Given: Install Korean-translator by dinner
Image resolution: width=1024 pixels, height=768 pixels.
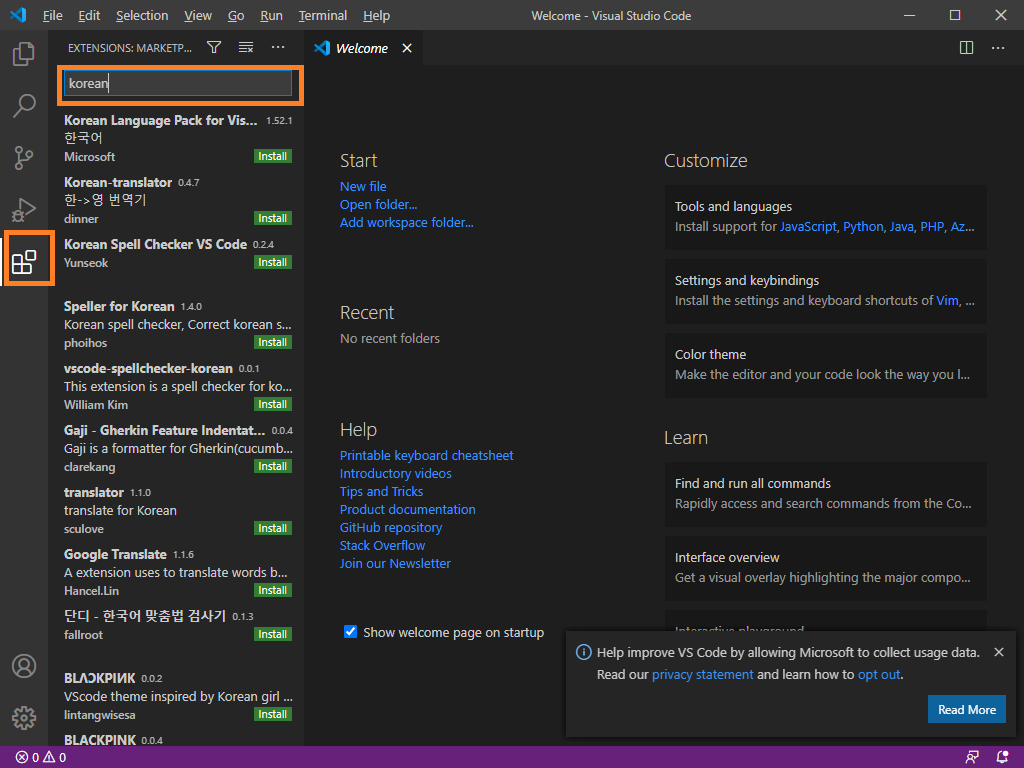Looking at the screenshot, I should [272, 218].
